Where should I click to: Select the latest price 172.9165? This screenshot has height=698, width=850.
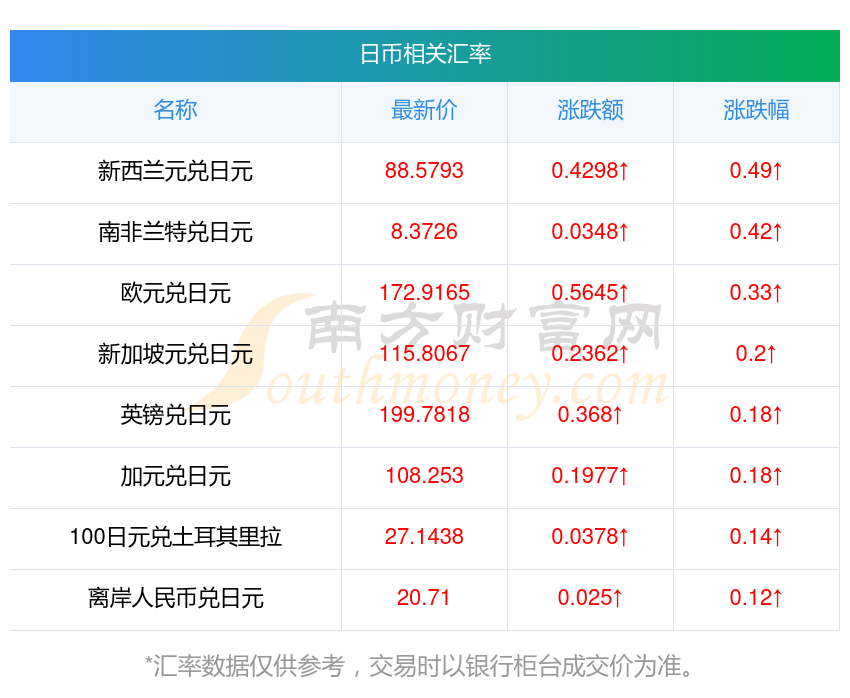424,293
